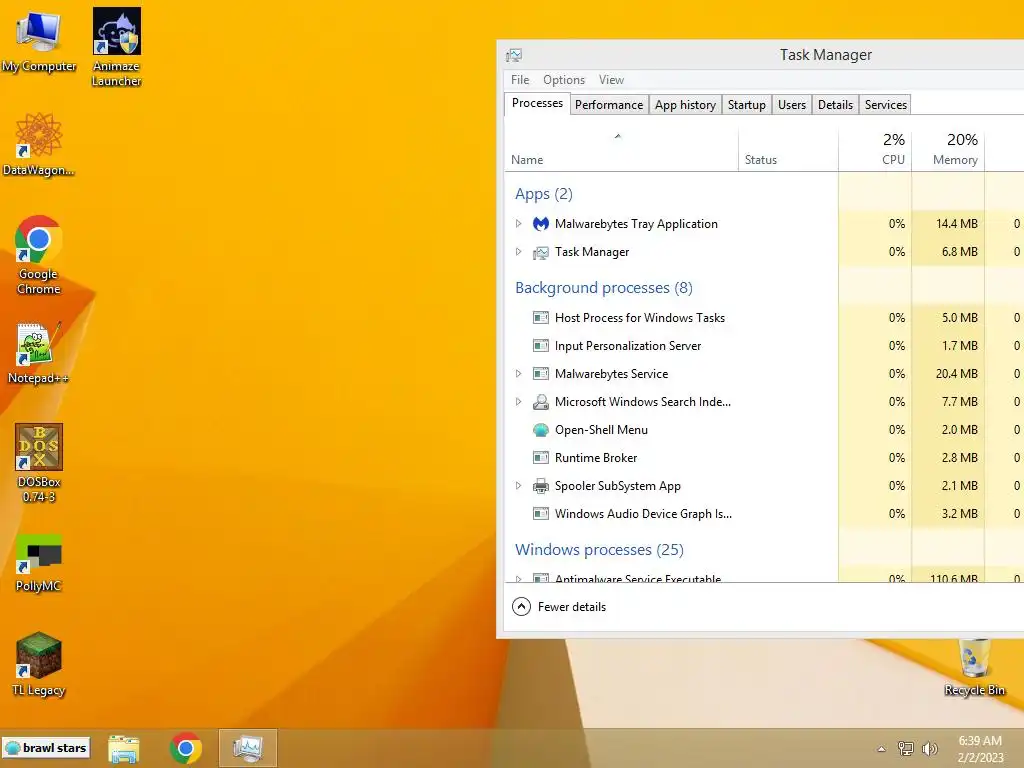Viewport: 1024px width, 768px height.
Task: Expand the Spooler SubSystem App entry
Action: [x=519, y=485]
